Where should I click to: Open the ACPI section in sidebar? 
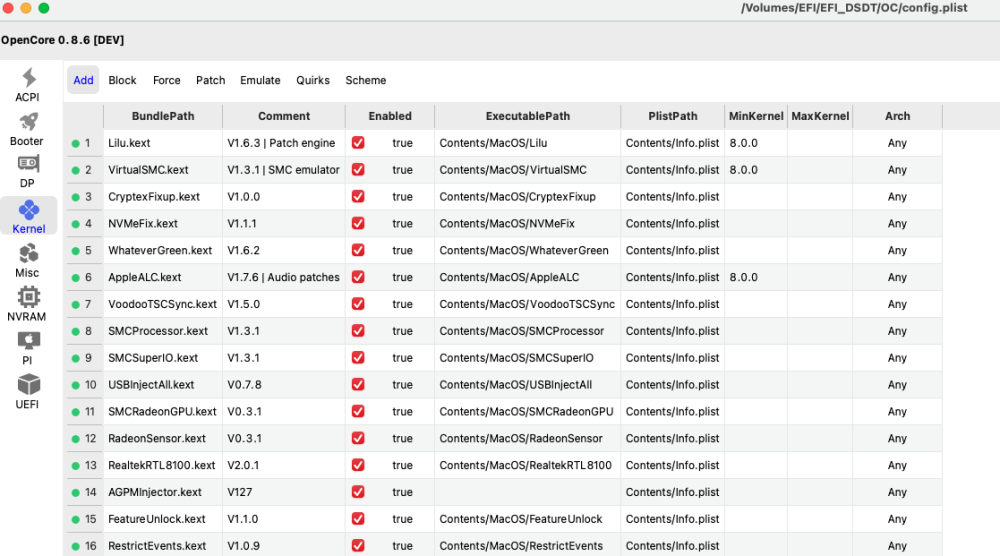coord(27,85)
